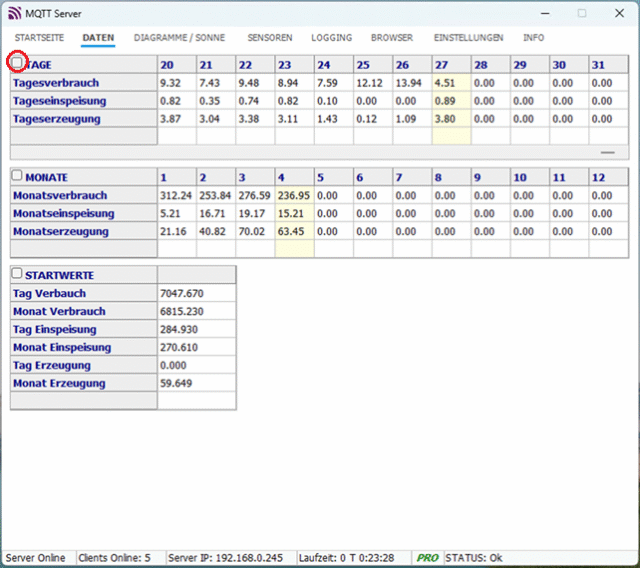Screen dimensions: 640x568
Task: Click Tagesverbrauch cell 13.94
Action: [x=412, y=83]
